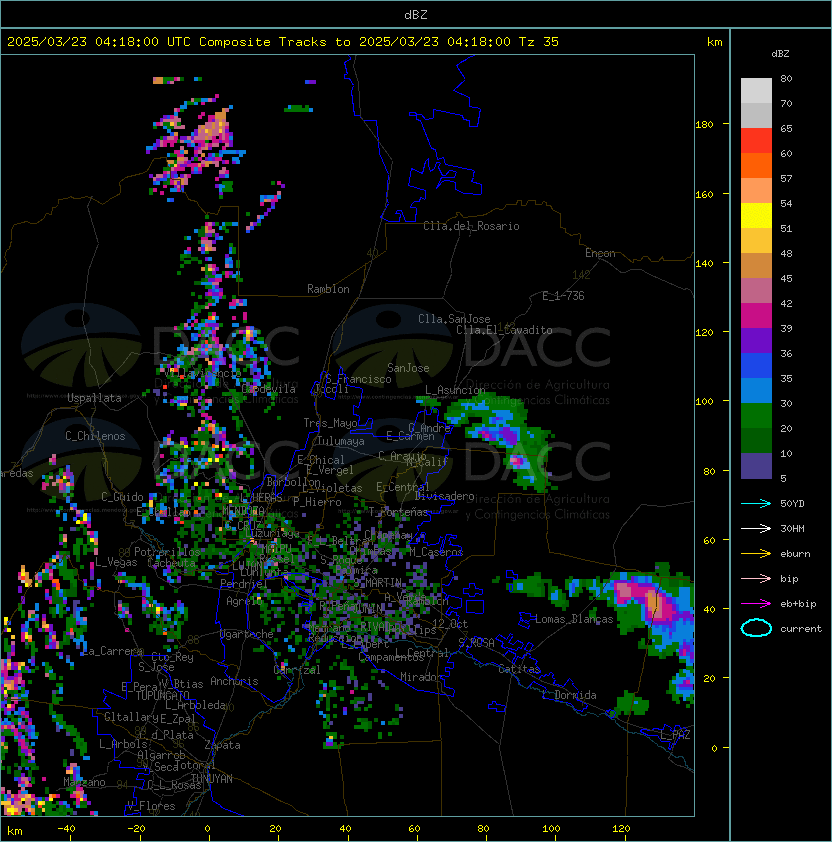Click the 'Clla.del_Rosario' map label

(471, 226)
